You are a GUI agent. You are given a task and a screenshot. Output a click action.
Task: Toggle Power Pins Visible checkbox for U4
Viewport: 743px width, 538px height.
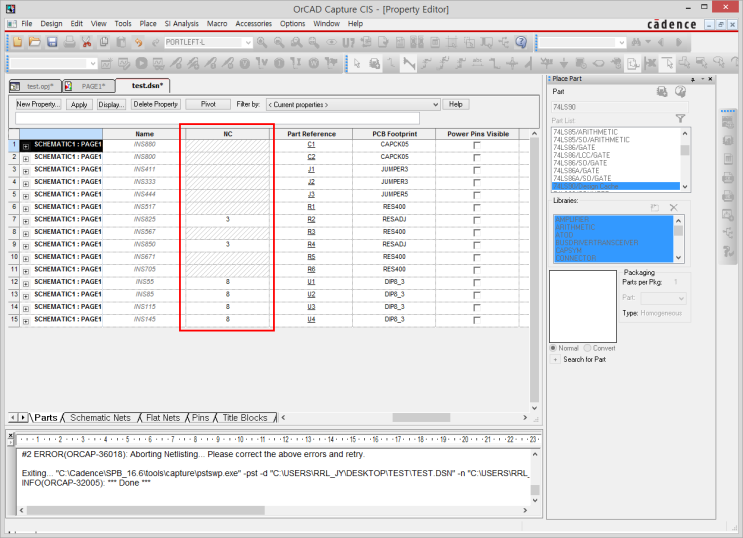click(x=477, y=320)
